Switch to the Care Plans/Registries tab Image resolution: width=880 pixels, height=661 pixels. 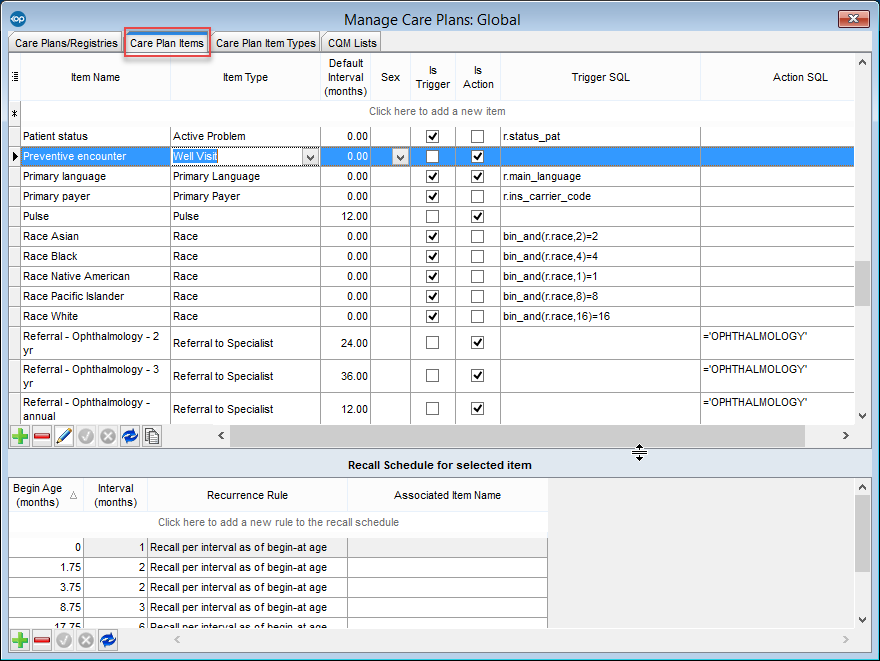point(66,43)
